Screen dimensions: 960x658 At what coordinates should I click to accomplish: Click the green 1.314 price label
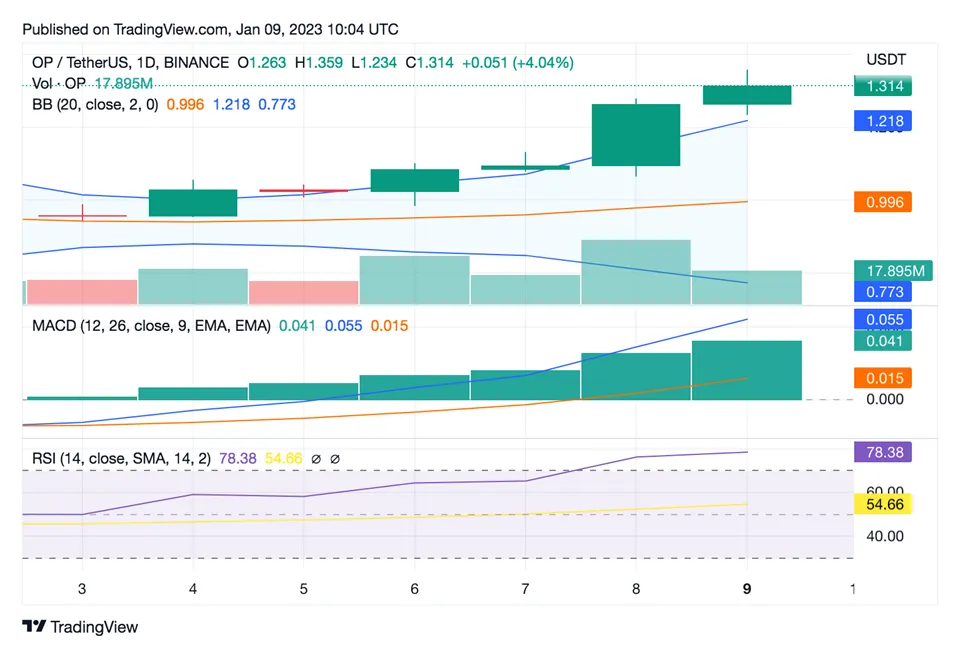pyautogui.click(x=884, y=86)
